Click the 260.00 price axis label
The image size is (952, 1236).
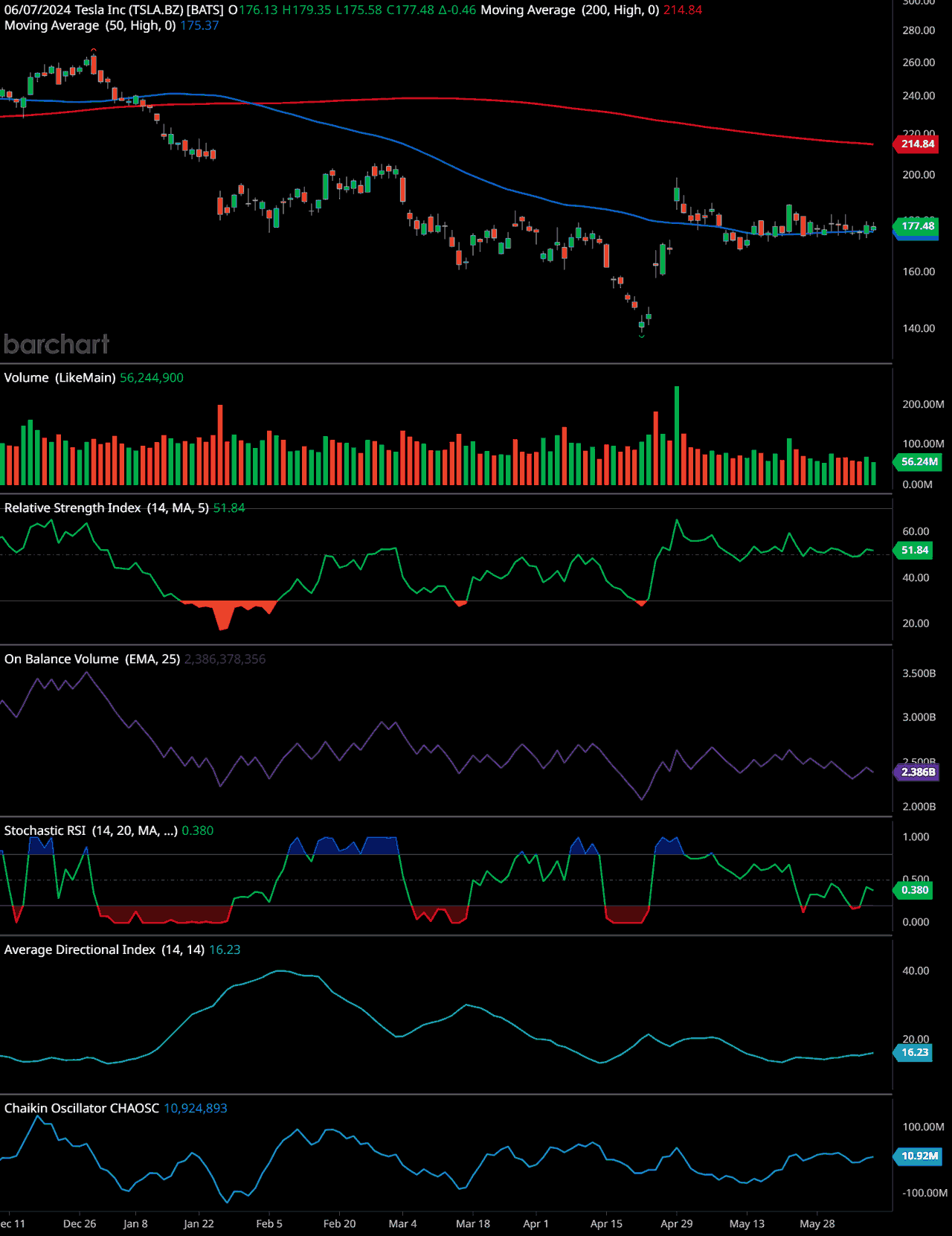(x=919, y=63)
